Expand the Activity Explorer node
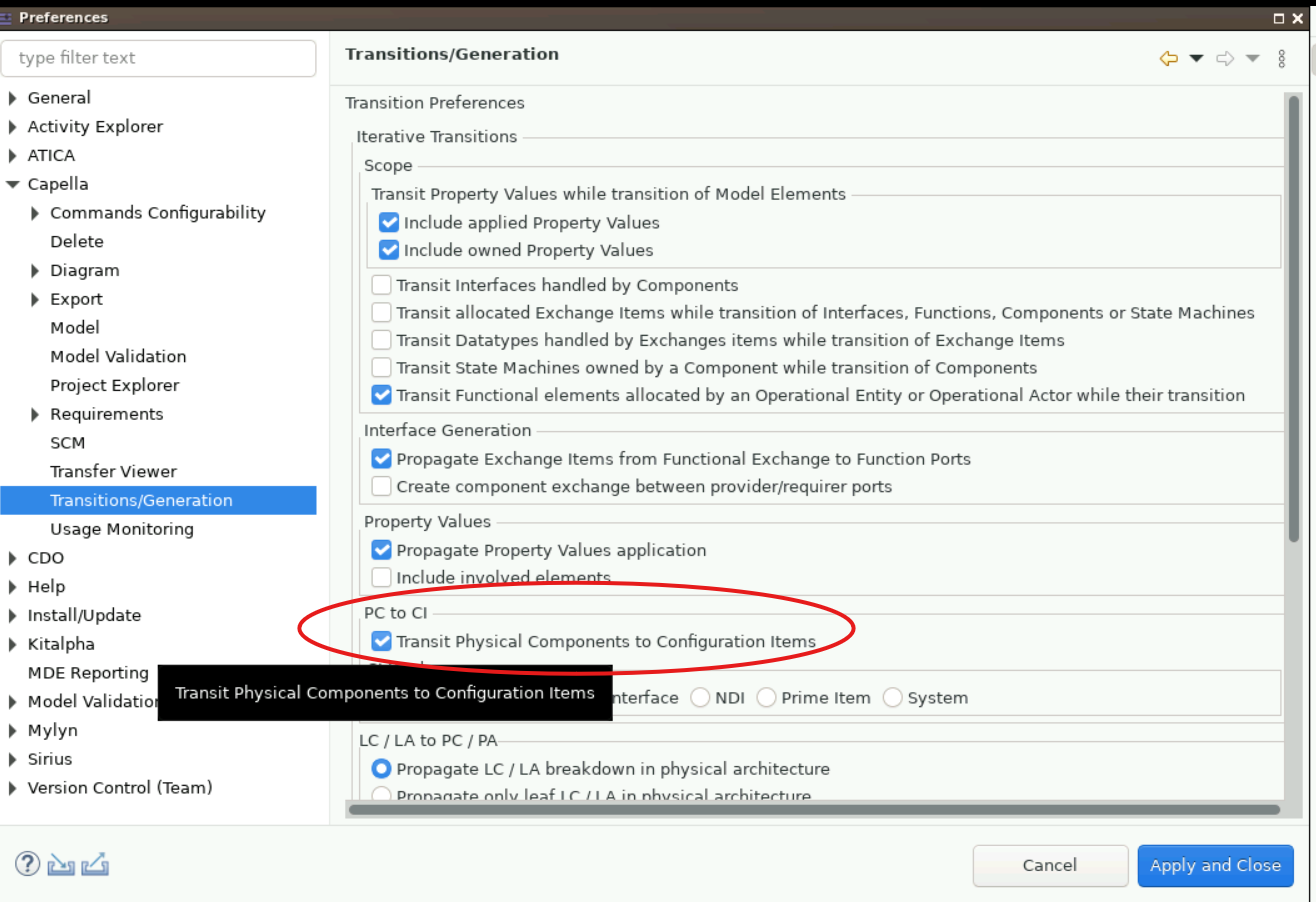Image resolution: width=1316 pixels, height=902 pixels. point(13,127)
